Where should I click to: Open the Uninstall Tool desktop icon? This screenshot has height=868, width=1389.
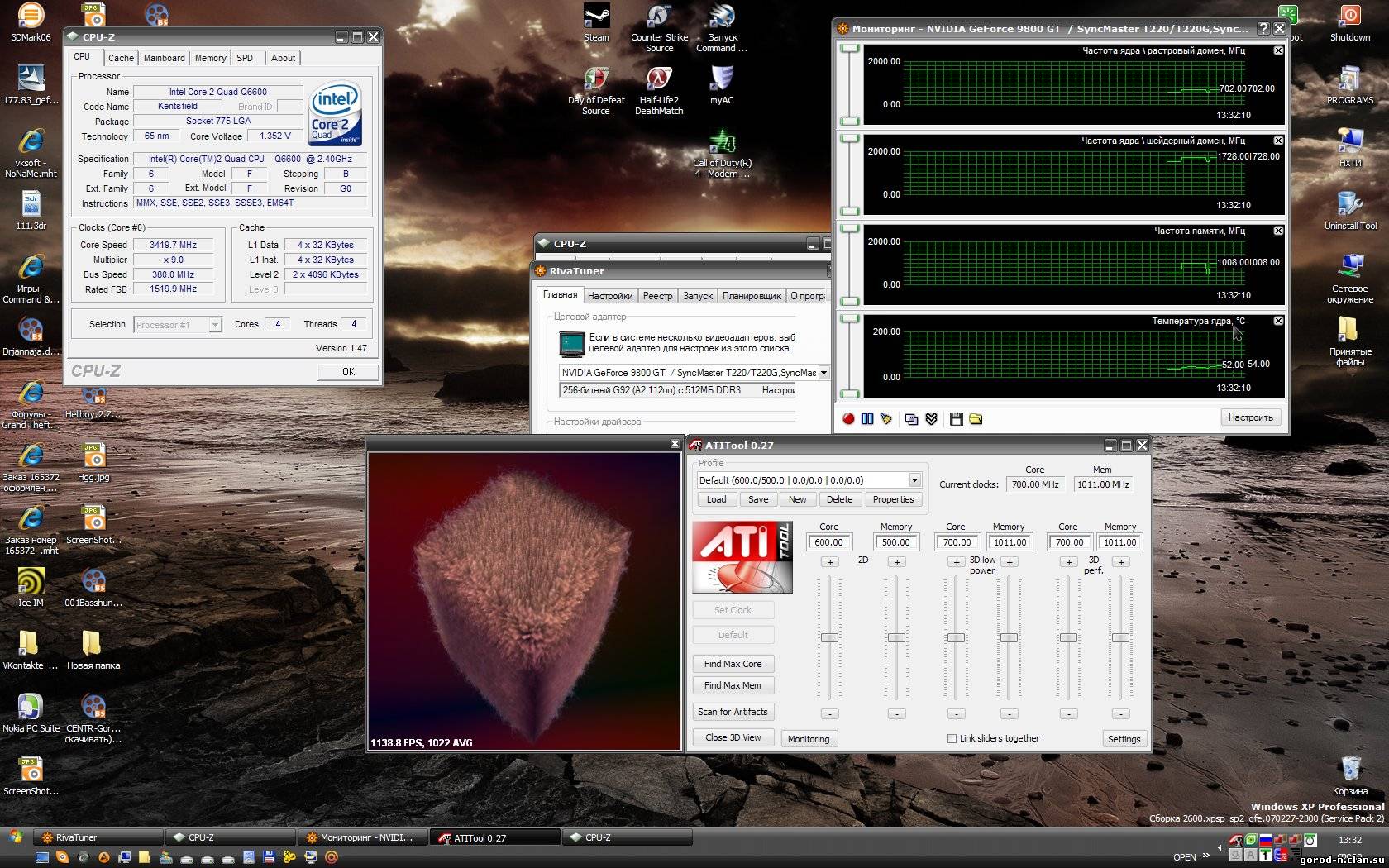pyautogui.click(x=1350, y=211)
